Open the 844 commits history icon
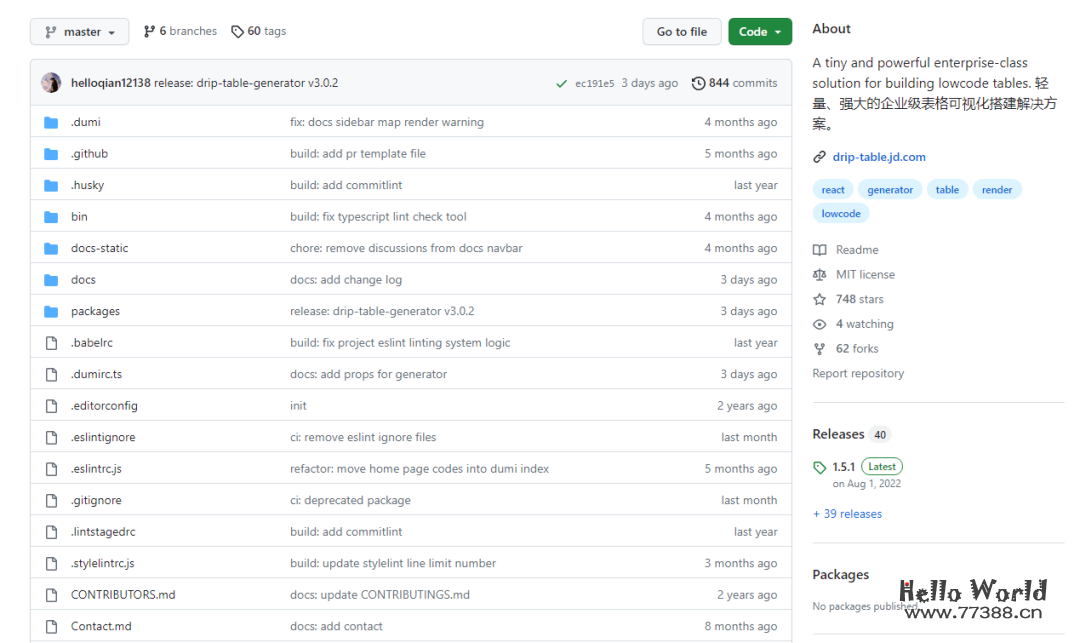This screenshot has width=1080, height=643. pos(698,84)
